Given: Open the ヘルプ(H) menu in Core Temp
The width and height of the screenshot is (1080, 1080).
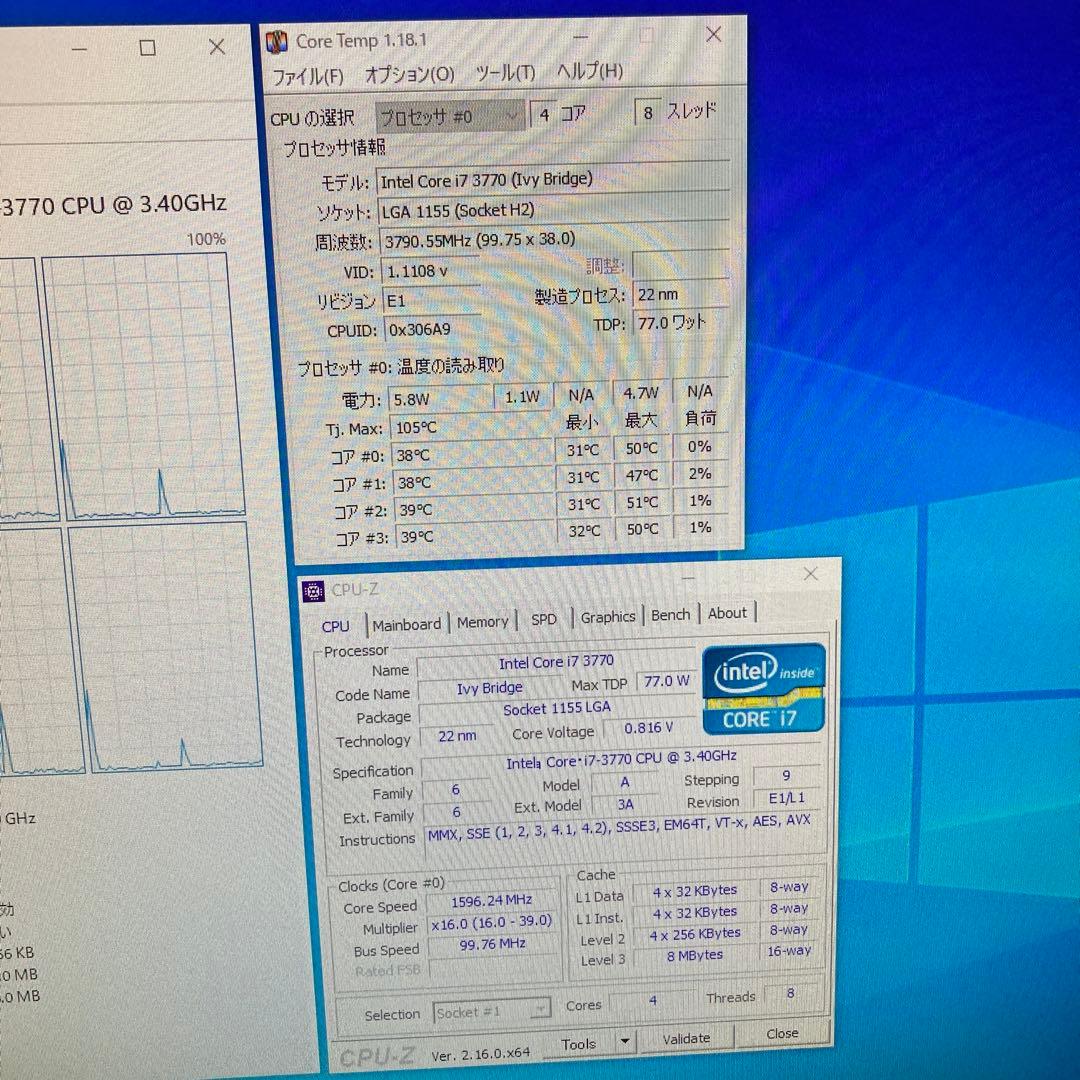Looking at the screenshot, I should click(x=590, y=72).
